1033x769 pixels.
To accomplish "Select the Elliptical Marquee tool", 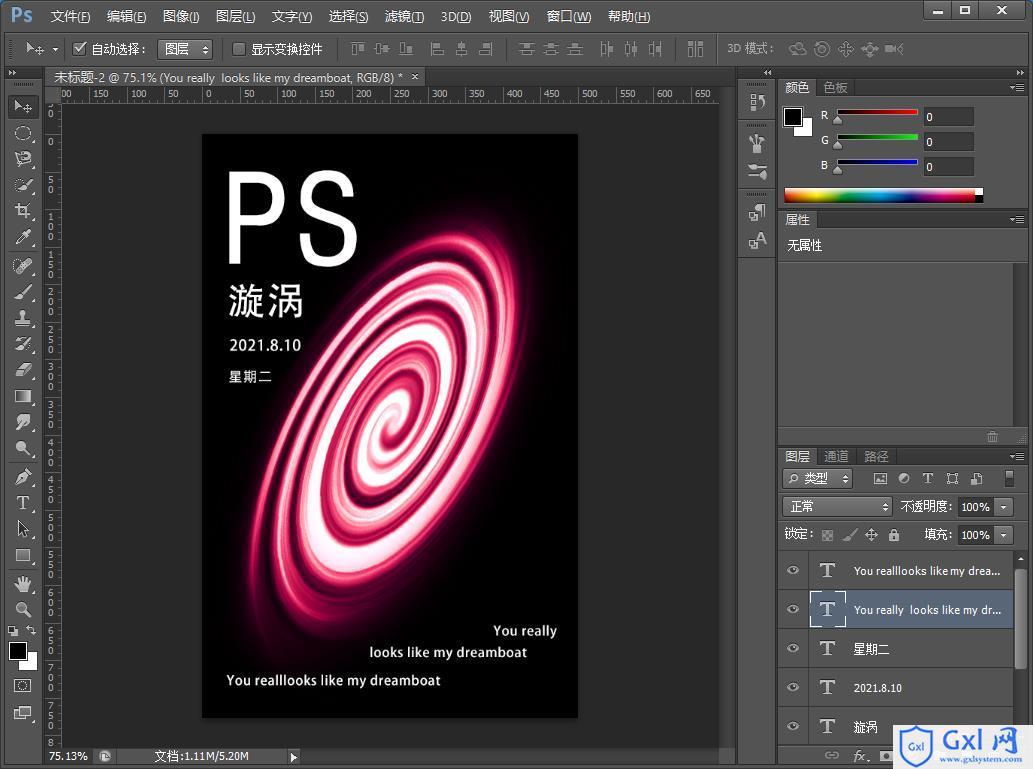I will (x=23, y=133).
